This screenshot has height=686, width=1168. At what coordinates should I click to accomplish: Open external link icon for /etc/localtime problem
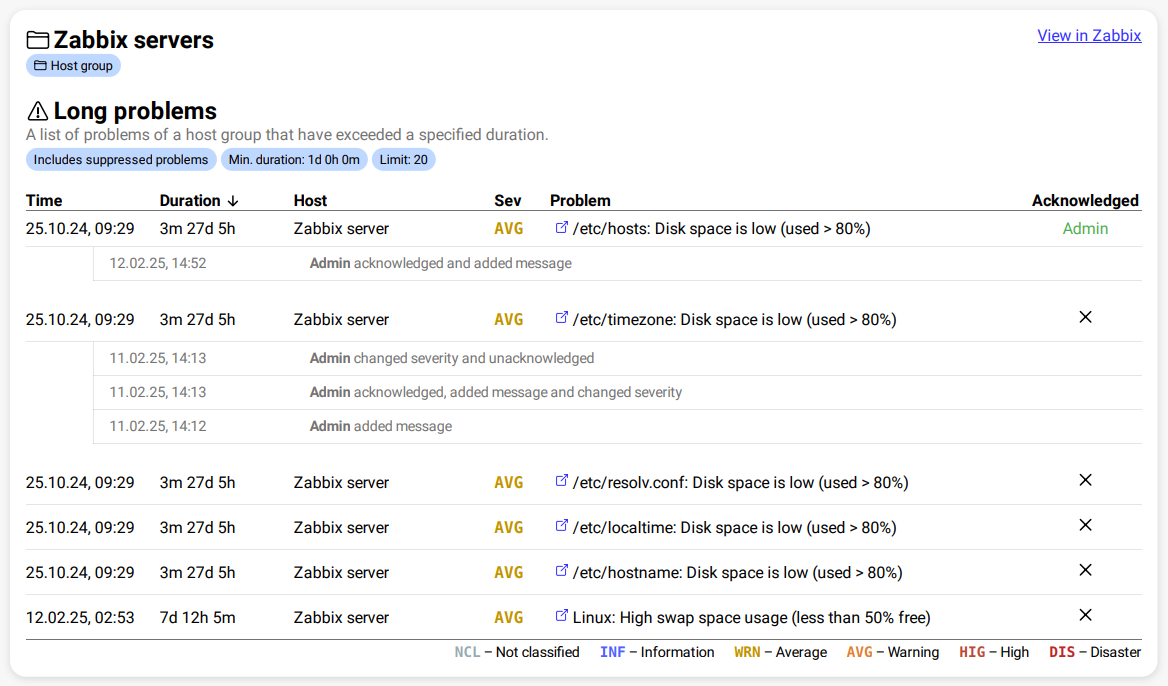pos(561,527)
